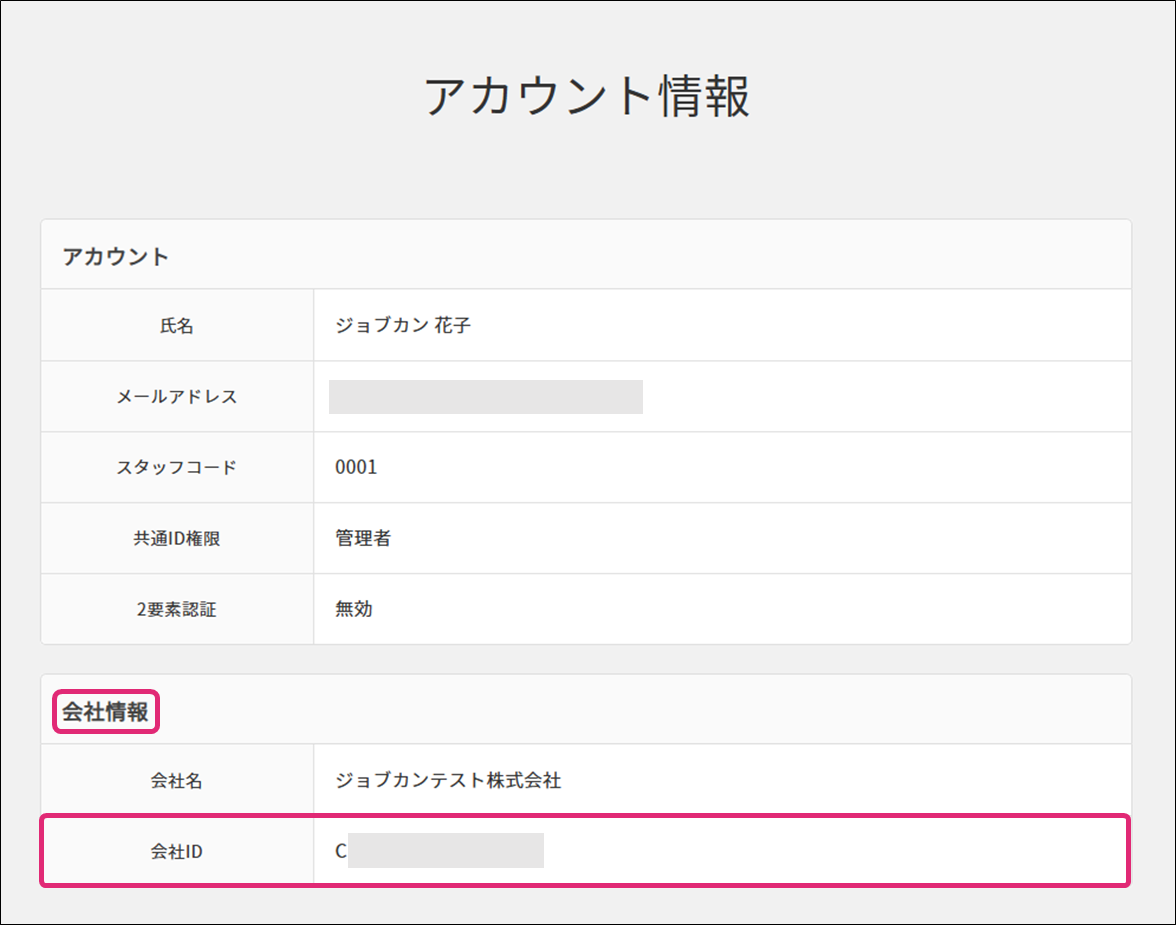Image resolution: width=1176 pixels, height=925 pixels.
Task: Click the 会社ID field label
Action: (177, 852)
